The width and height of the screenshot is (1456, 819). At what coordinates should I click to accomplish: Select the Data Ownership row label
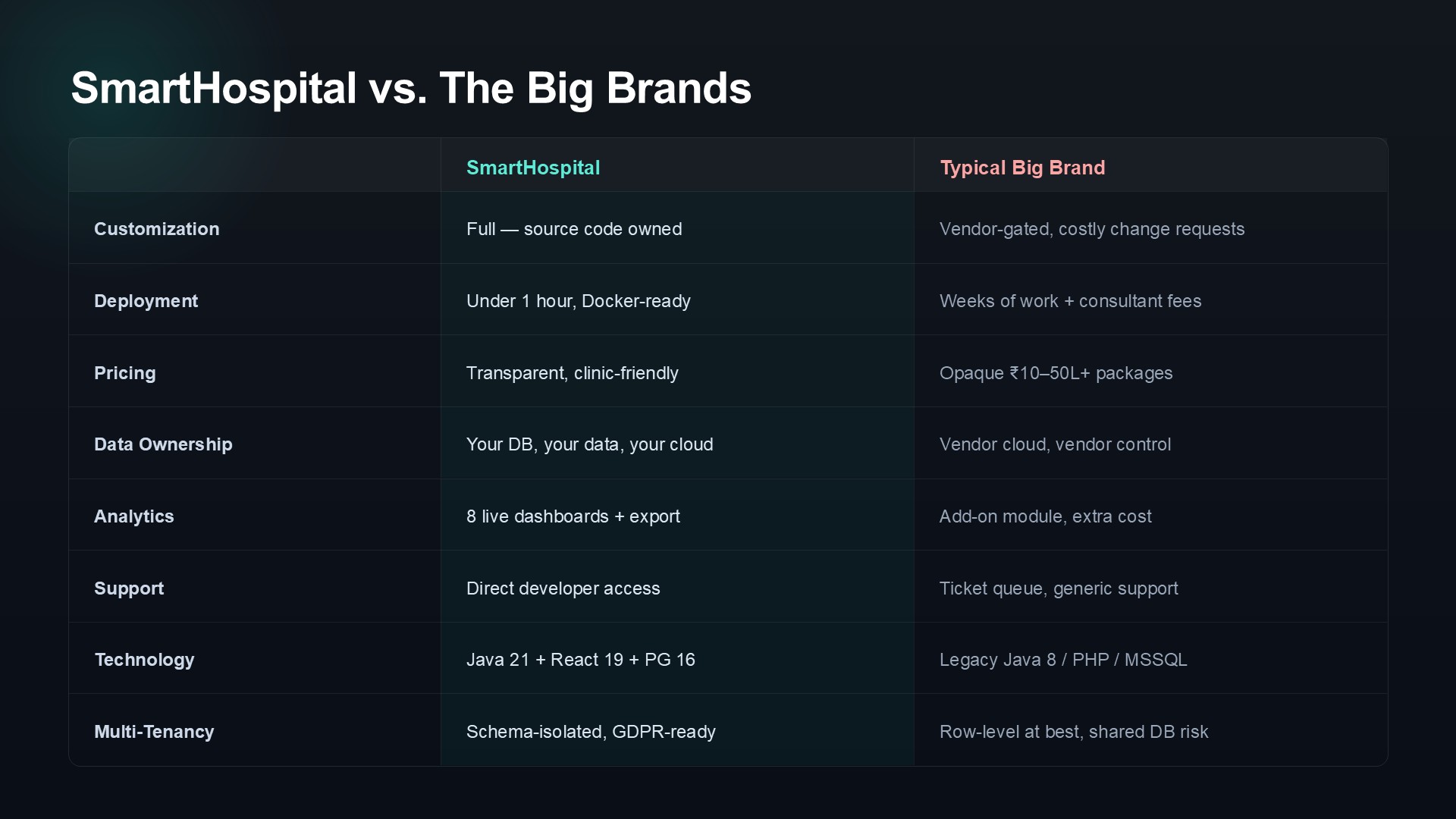click(x=163, y=444)
